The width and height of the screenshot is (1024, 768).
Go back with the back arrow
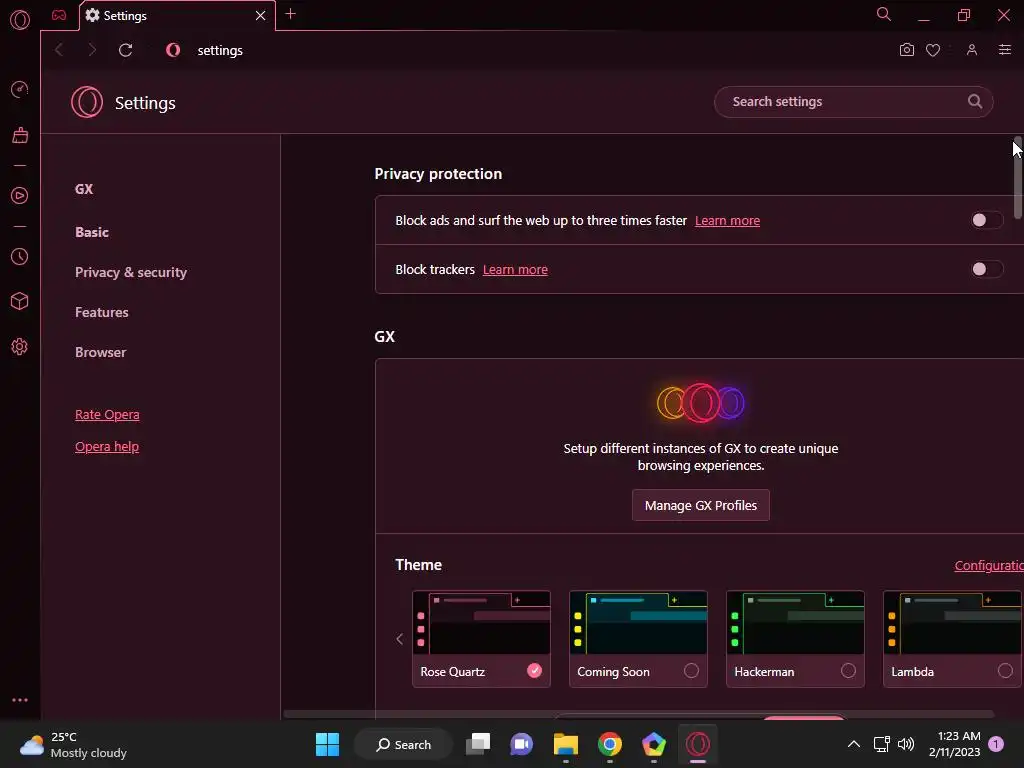click(59, 50)
